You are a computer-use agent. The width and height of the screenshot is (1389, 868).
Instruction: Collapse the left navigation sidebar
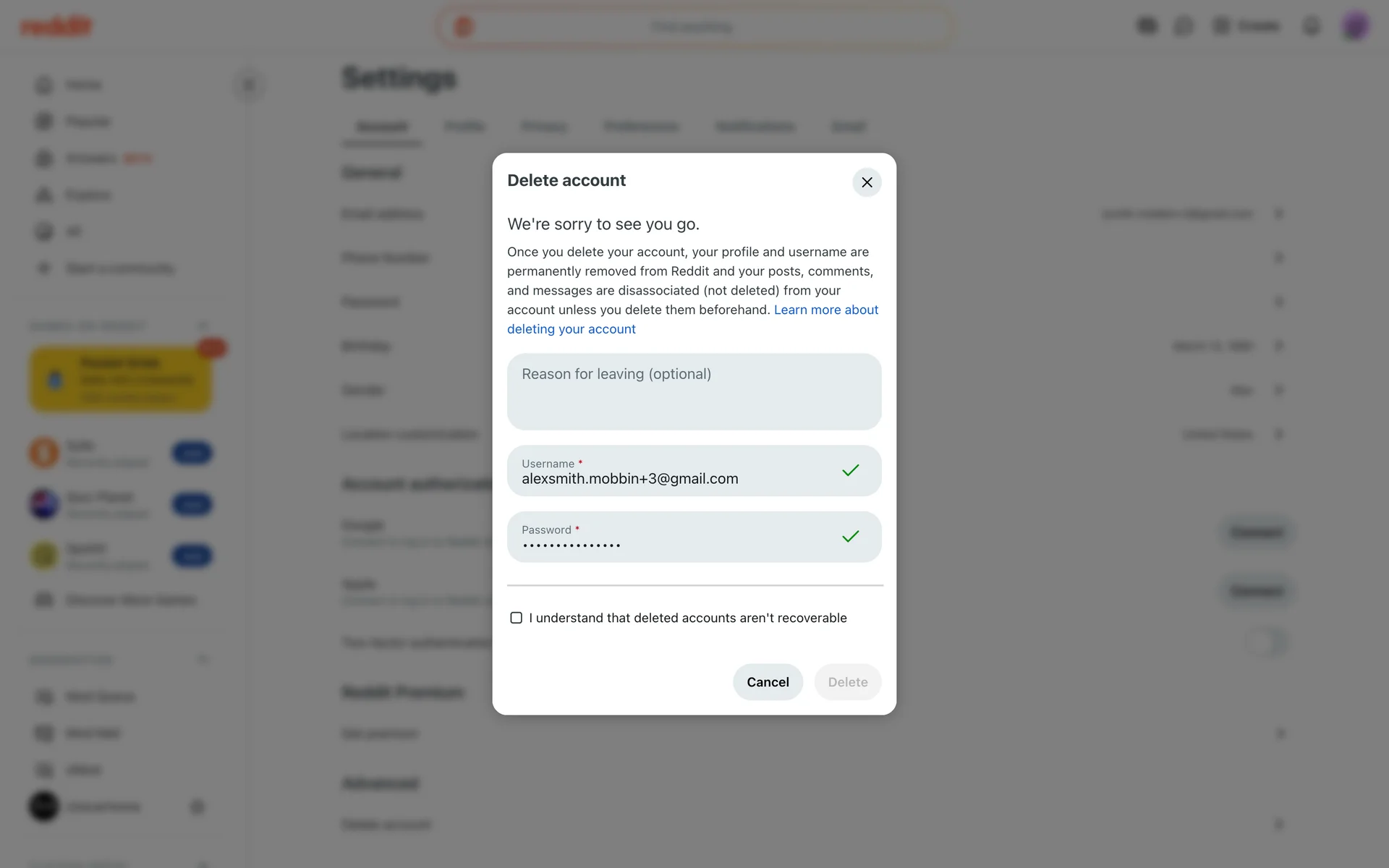[249, 85]
